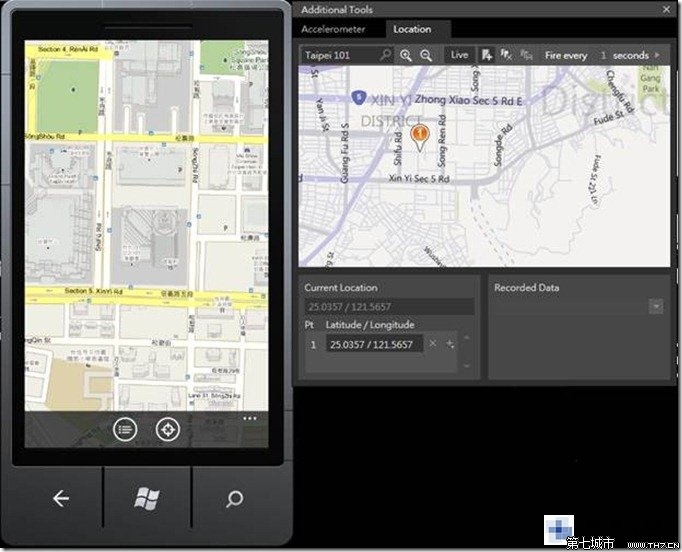Viewport: 682px width, 552px height.
Task: Click the clear all pushpins icon
Action: tap(507, 56)
